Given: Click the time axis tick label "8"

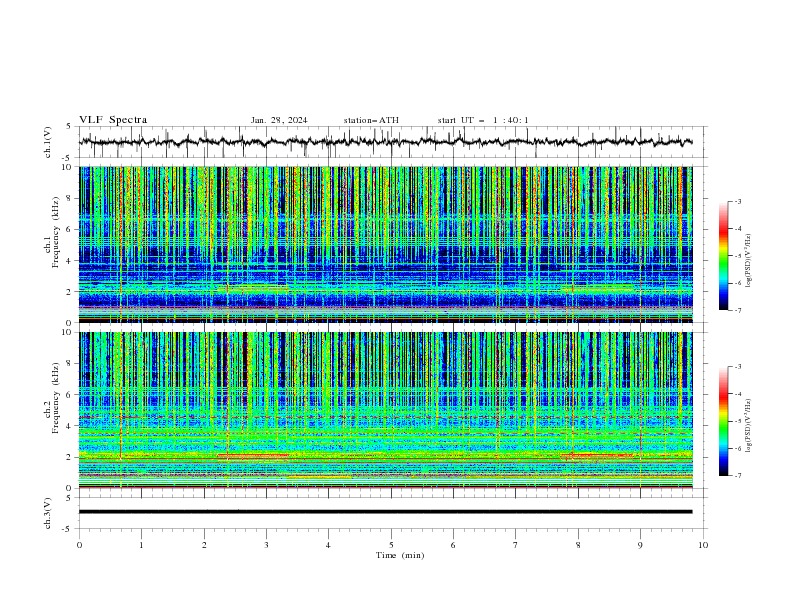Looking at the screenshot, I should coord(578,545).
